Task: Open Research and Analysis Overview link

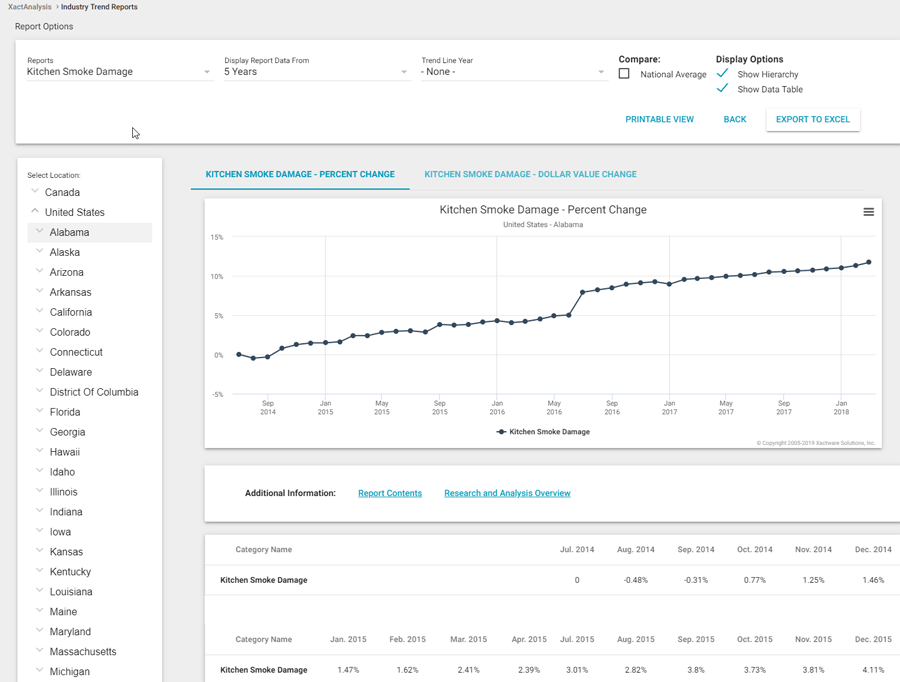Action: tap(507, 493)
